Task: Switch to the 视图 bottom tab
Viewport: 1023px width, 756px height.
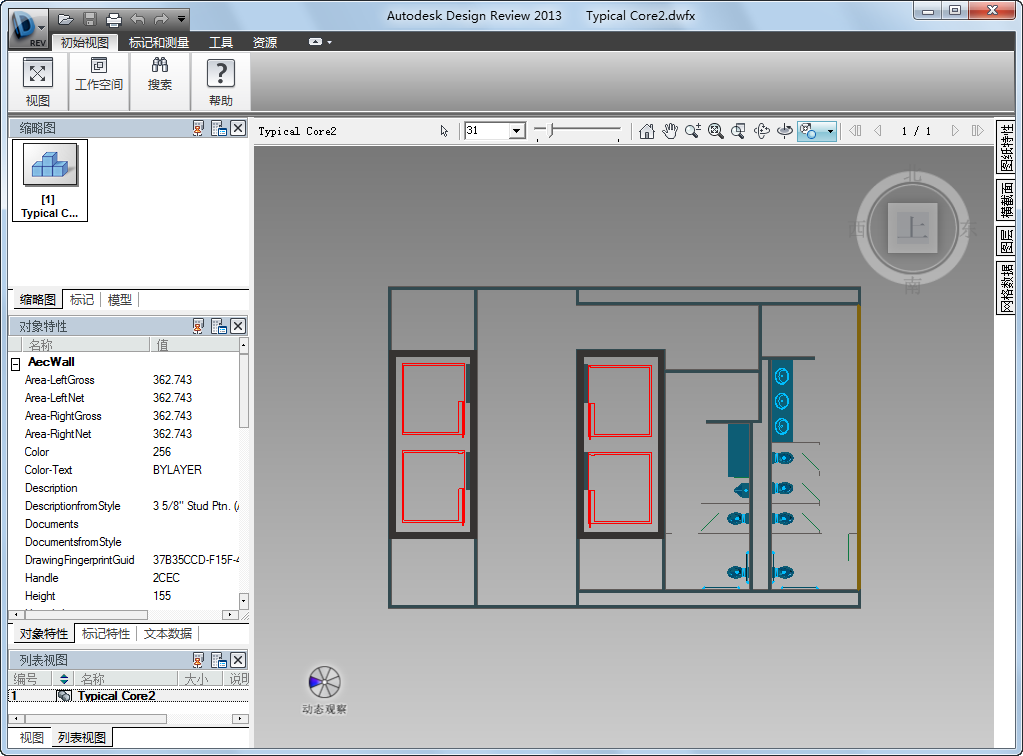Action: (x=31, y=737)
